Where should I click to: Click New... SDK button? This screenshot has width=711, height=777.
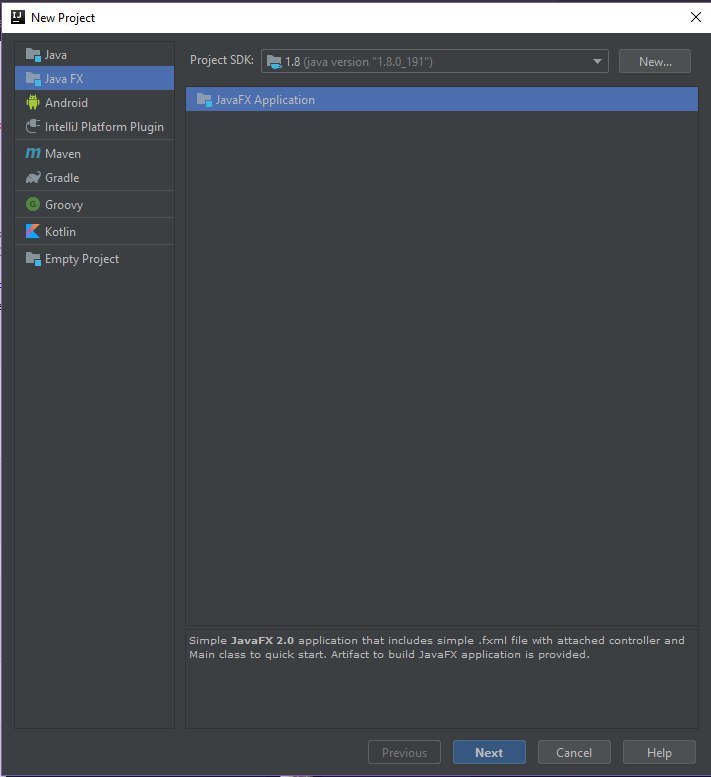(655, 61)
